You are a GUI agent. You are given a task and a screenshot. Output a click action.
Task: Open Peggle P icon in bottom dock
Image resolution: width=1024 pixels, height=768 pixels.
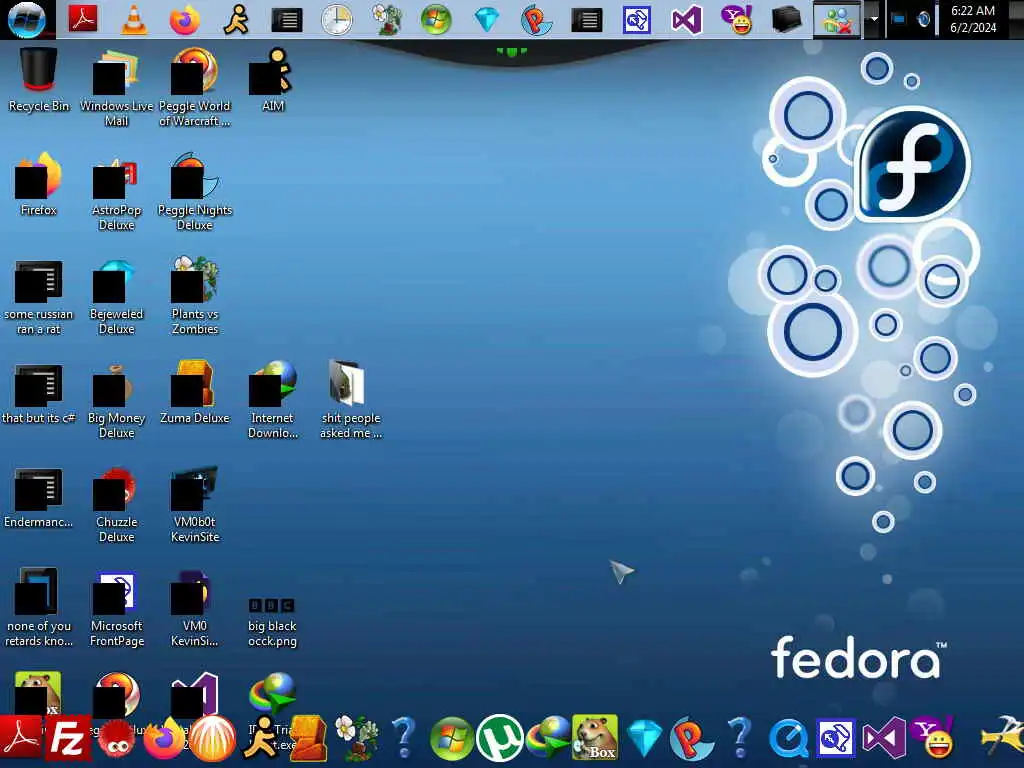coord(691,739)
